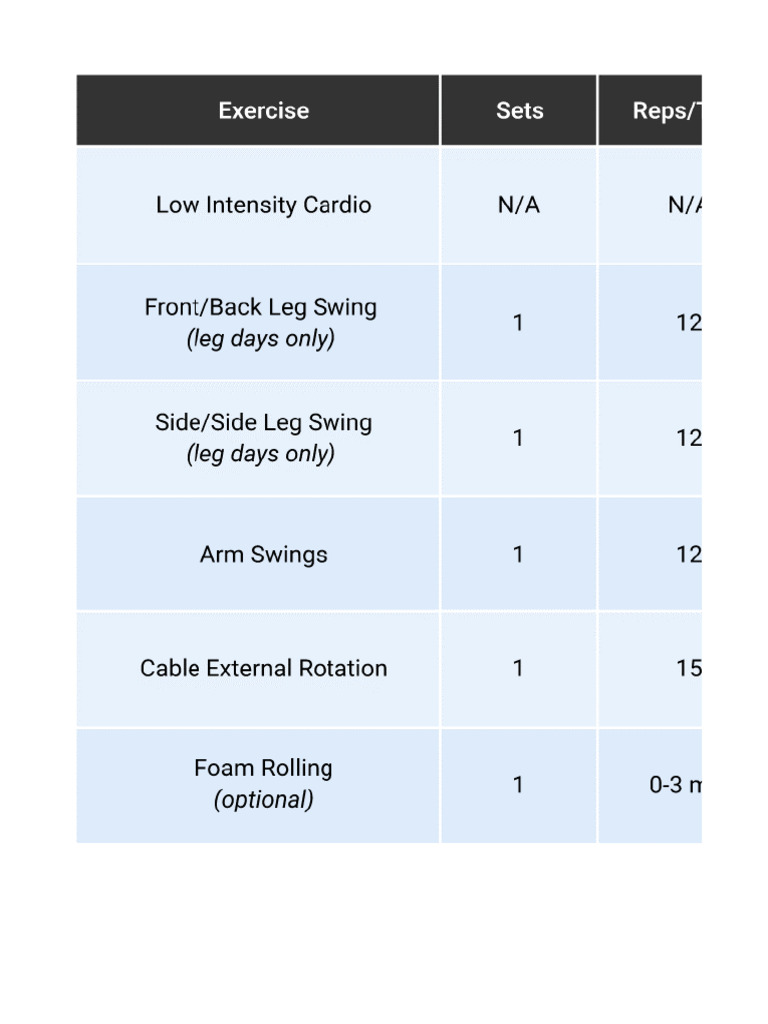
Task: Select the Arm Swings exercise cell
Action: (263, 554)
